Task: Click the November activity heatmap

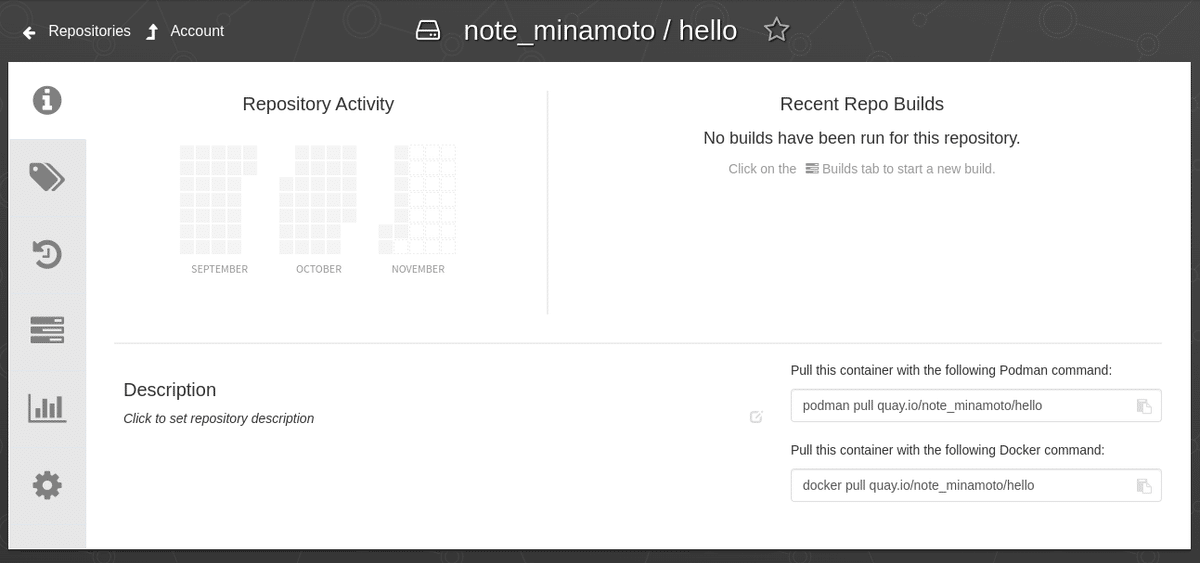Action: pyautogui.click(x=418, y=200)
